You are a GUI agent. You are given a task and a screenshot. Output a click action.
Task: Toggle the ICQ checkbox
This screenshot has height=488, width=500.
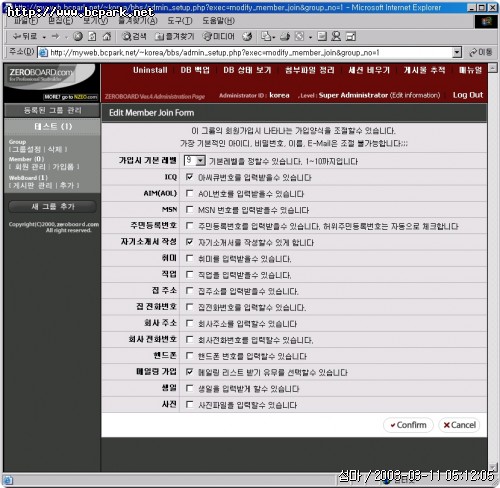coord(189,177)
